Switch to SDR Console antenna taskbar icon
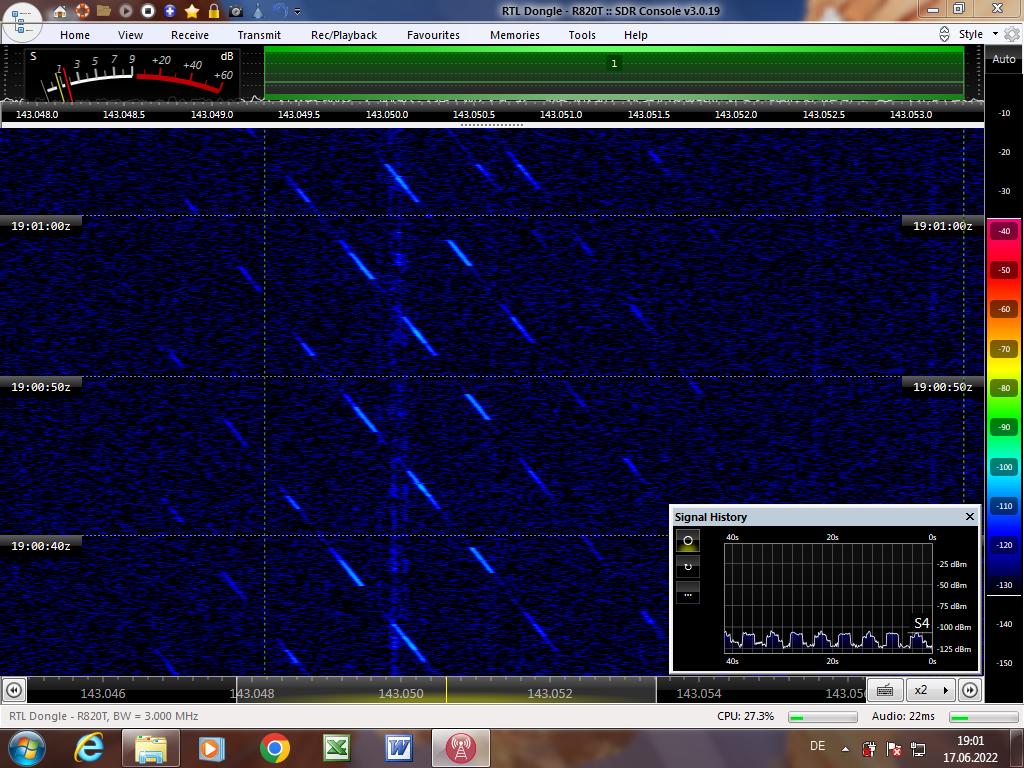Screen dimensions: 1024x768 click(461, 748)
